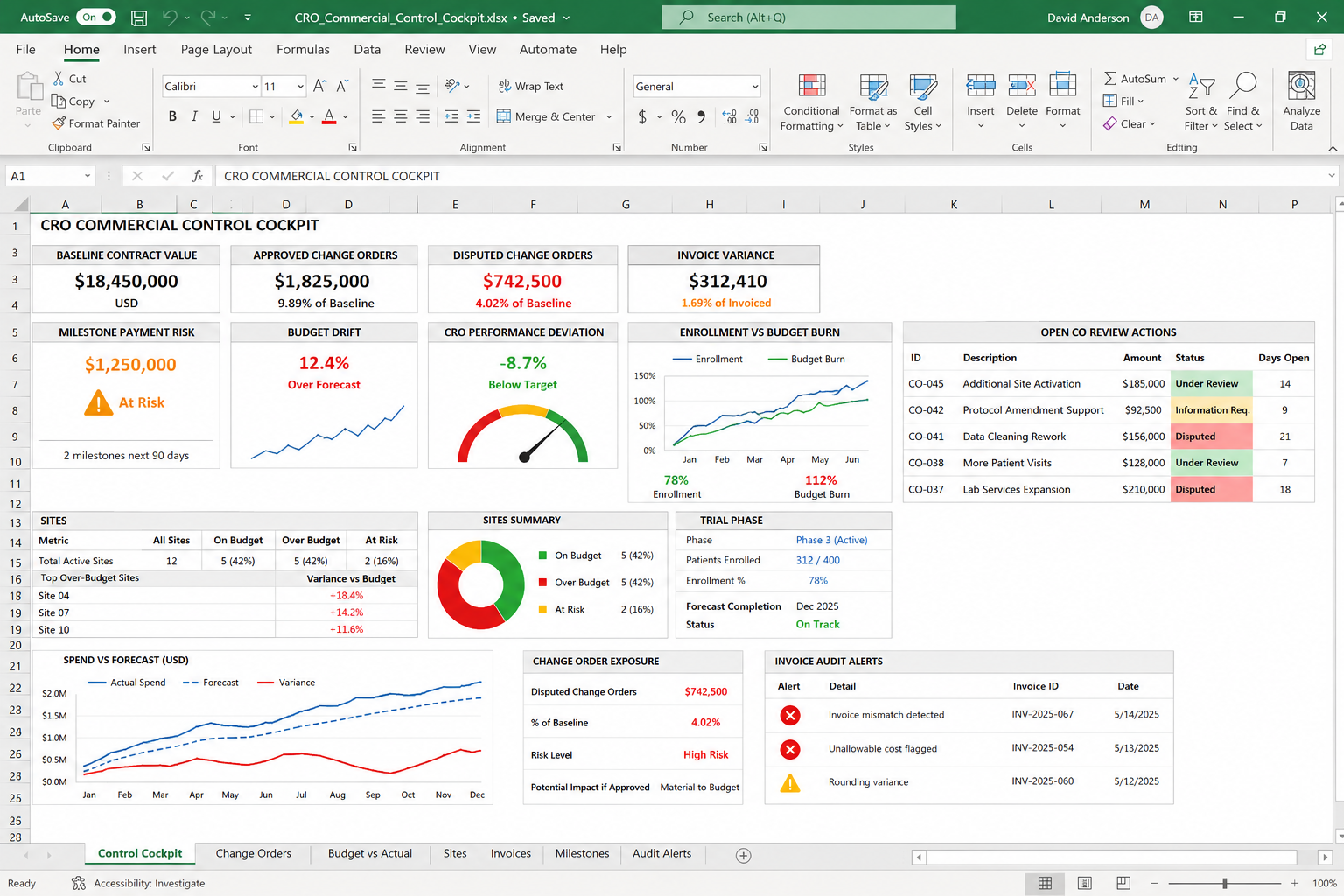
Task: Click the Redo arrow icon
Action: 208,17
